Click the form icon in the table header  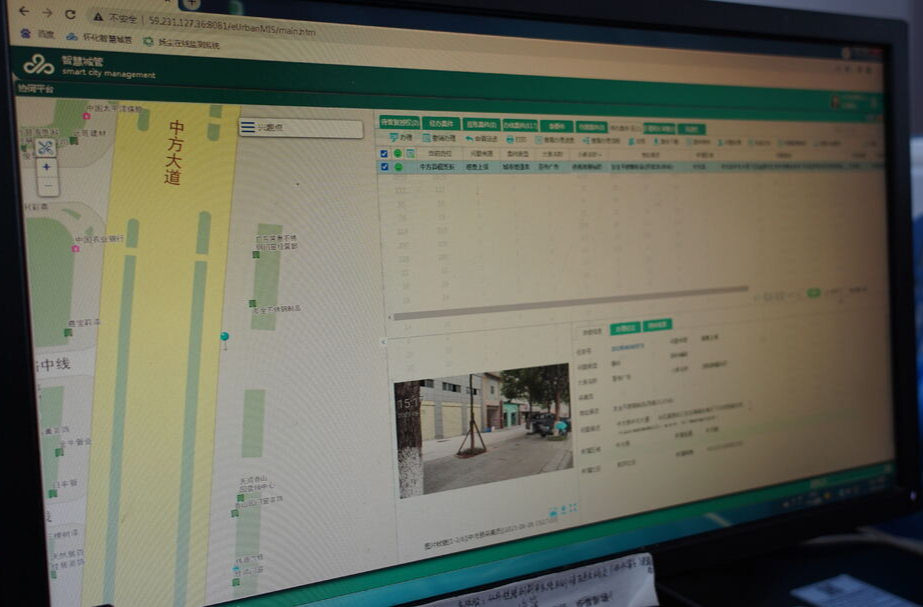(411, 154)
